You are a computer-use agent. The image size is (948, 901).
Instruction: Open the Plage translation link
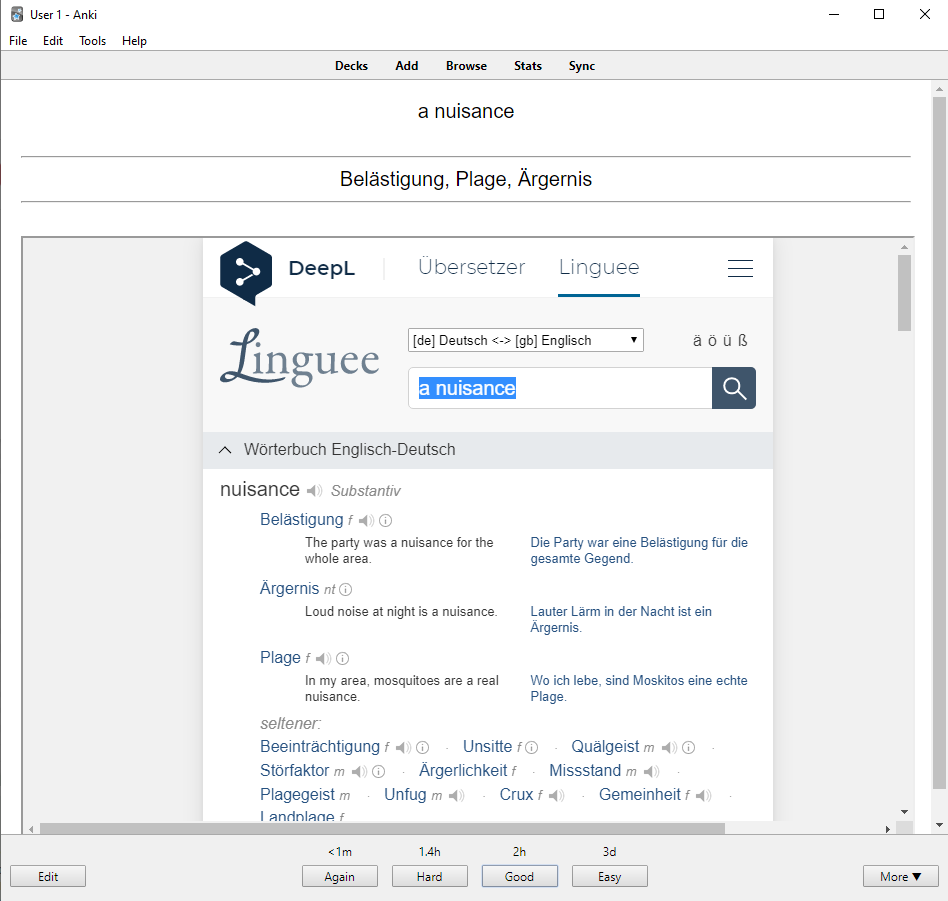coord(280,657)
